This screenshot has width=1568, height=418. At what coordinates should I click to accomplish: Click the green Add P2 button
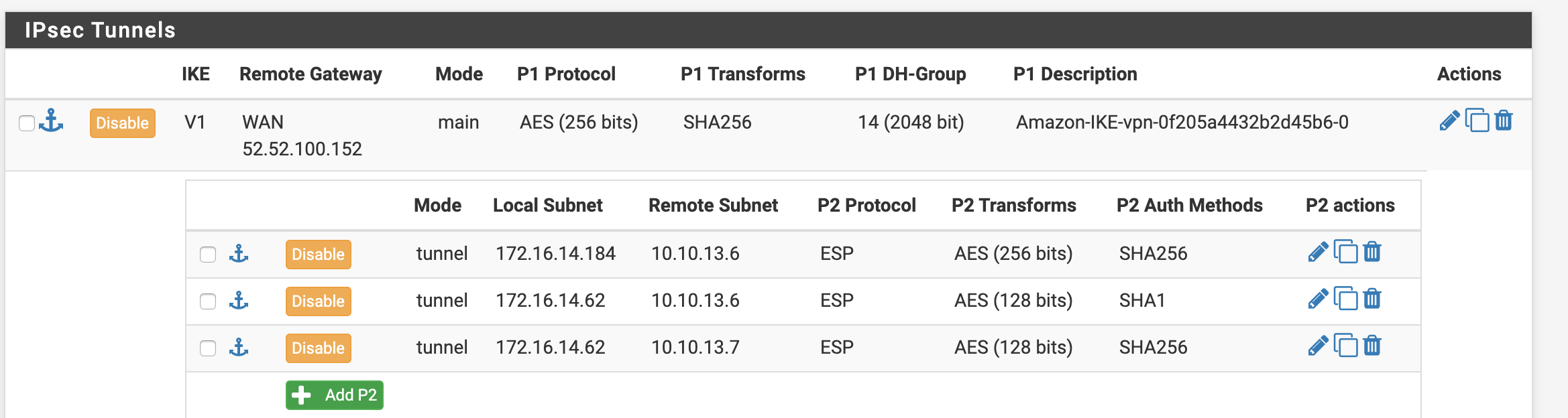click(334, 395)
